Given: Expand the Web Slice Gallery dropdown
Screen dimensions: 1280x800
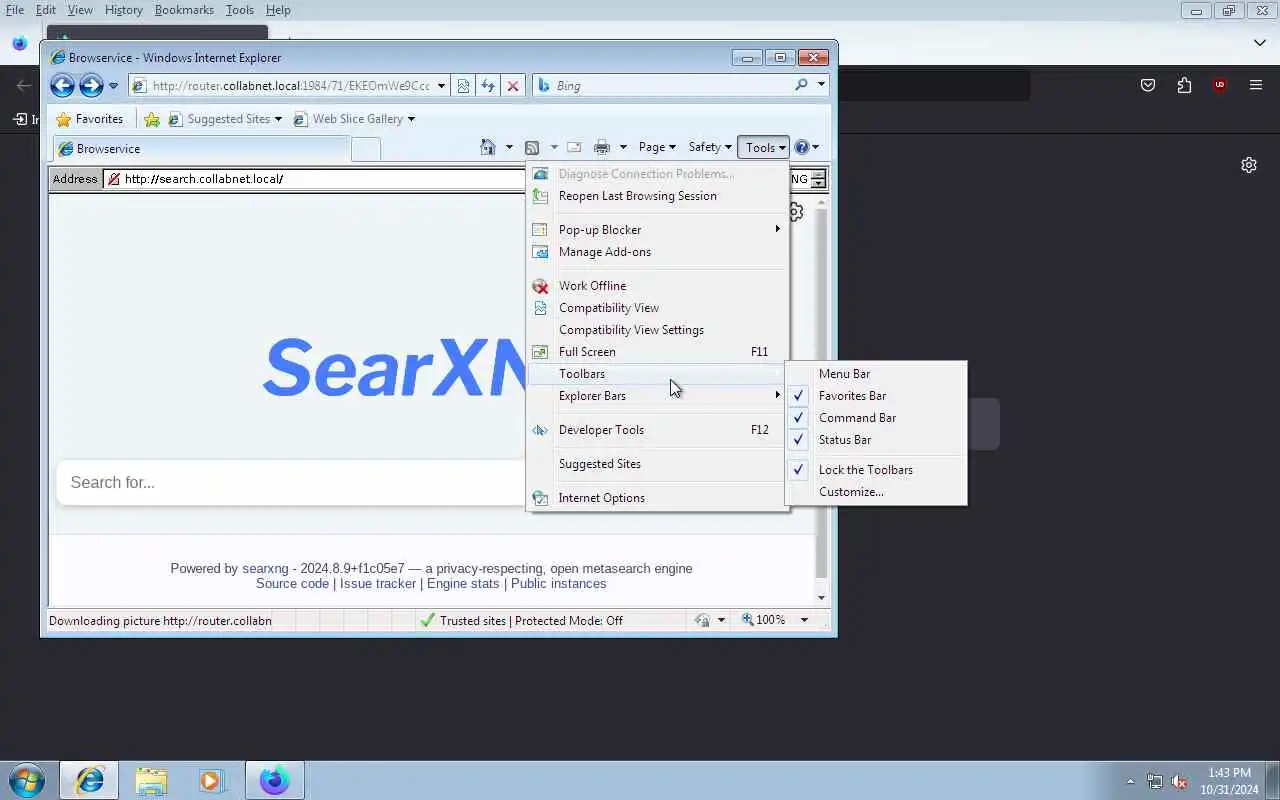Looking at the screenshot, I should (x=411, y=119).
